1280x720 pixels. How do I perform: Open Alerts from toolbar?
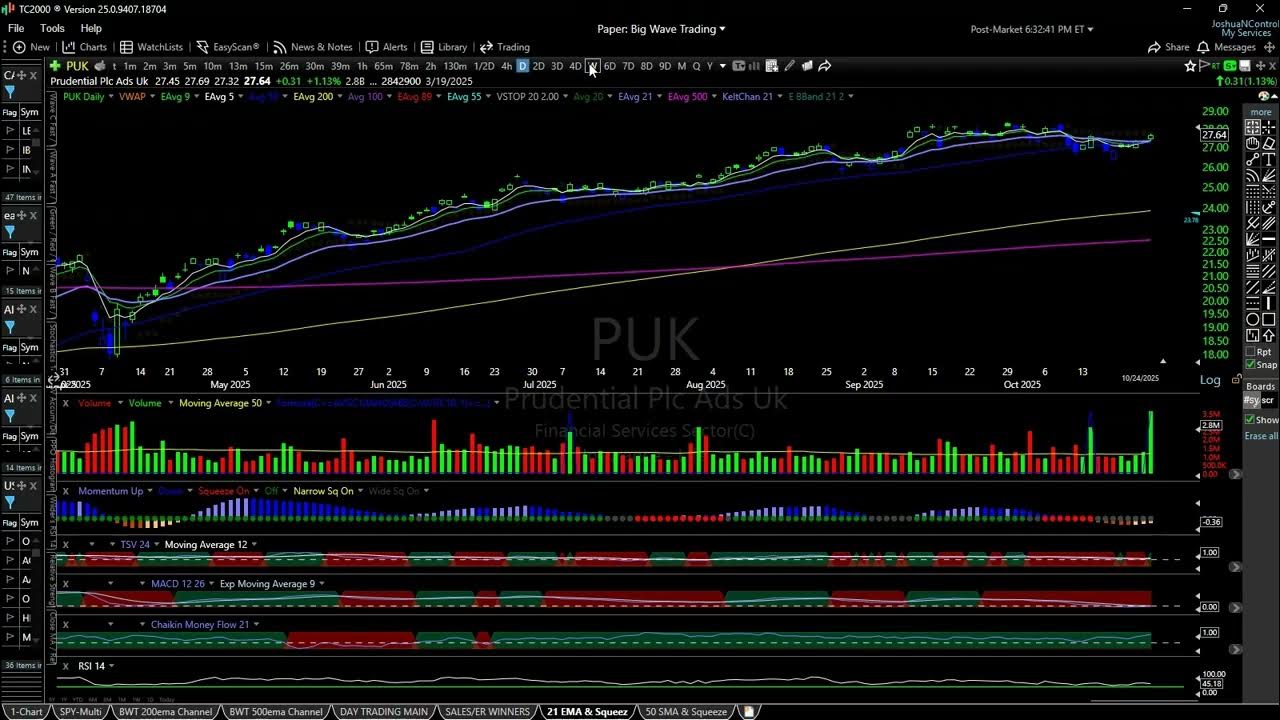(386, 47)
